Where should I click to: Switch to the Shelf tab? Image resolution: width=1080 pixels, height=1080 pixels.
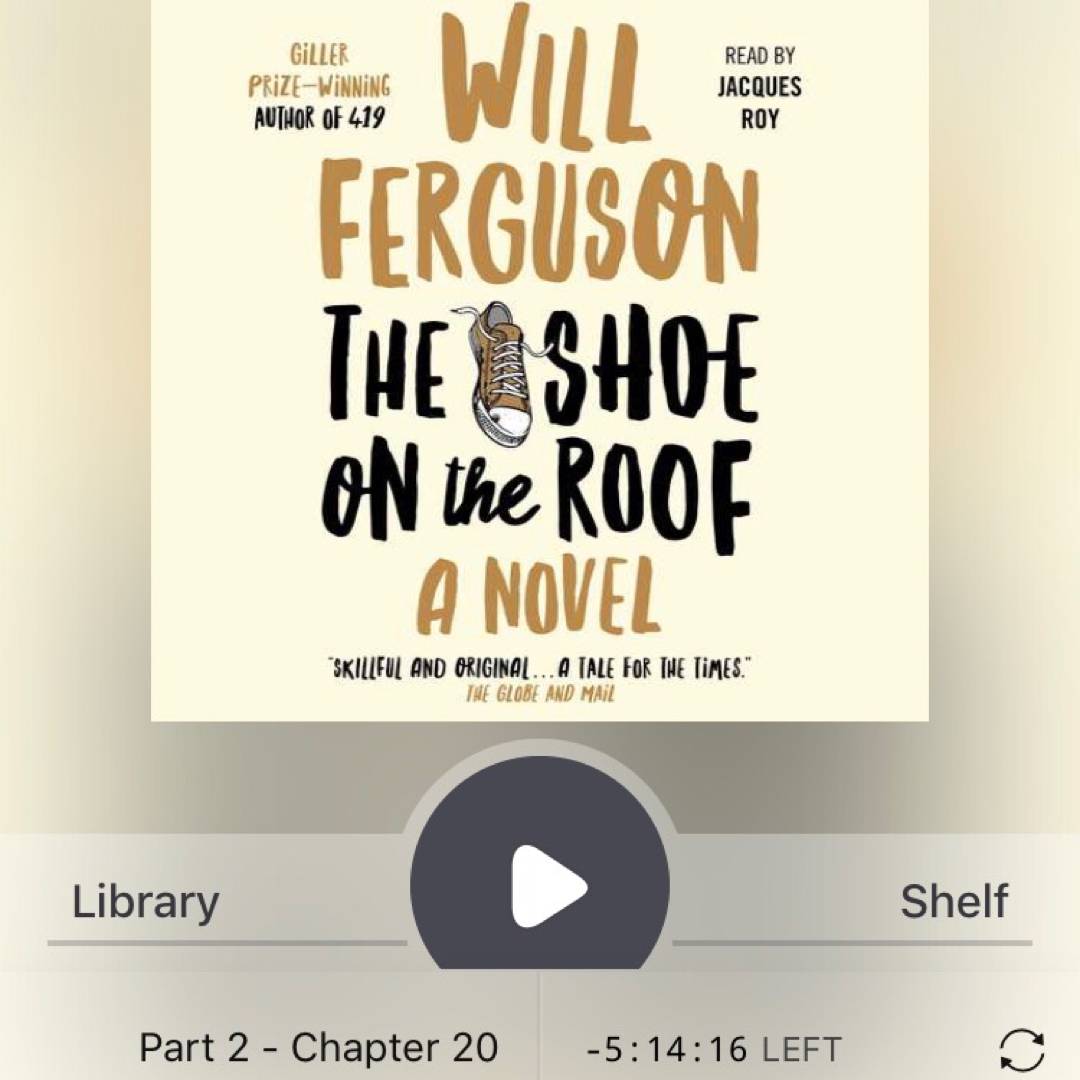click(x=954, y=901)
